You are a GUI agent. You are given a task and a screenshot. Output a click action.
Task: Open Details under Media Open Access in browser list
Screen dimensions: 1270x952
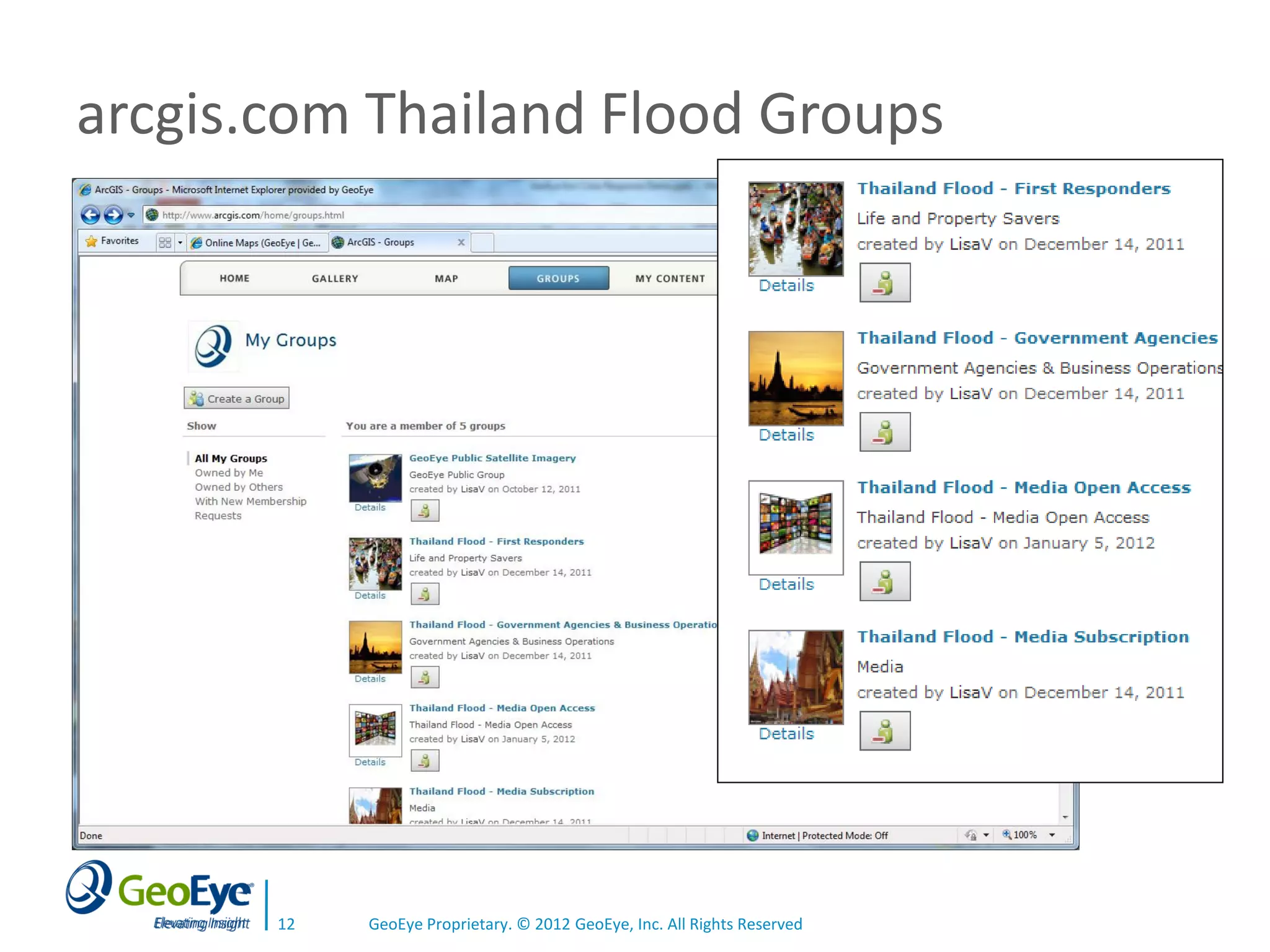(370, 762)
